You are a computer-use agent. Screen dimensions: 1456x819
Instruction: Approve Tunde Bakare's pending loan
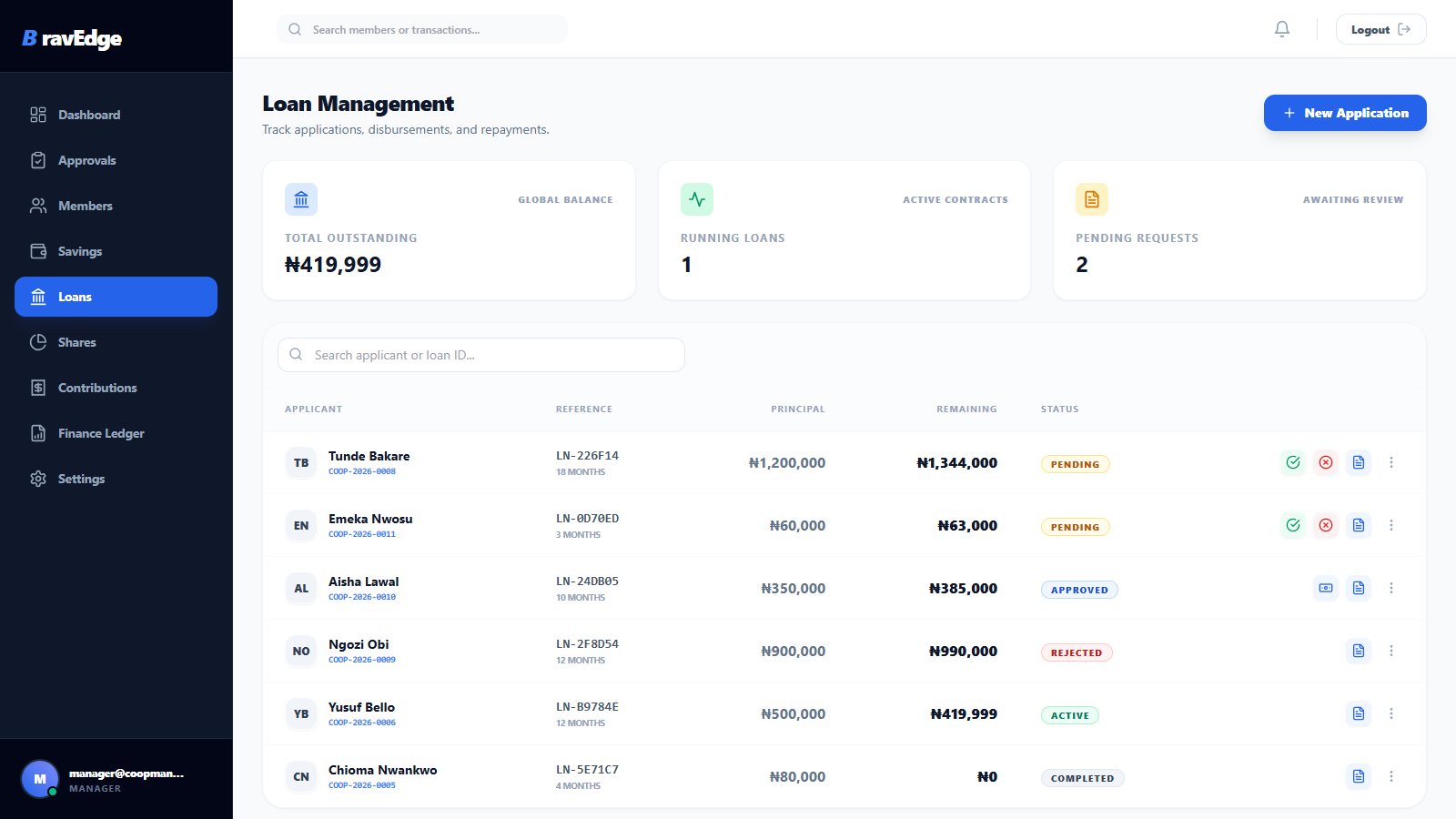[1293, 462]
